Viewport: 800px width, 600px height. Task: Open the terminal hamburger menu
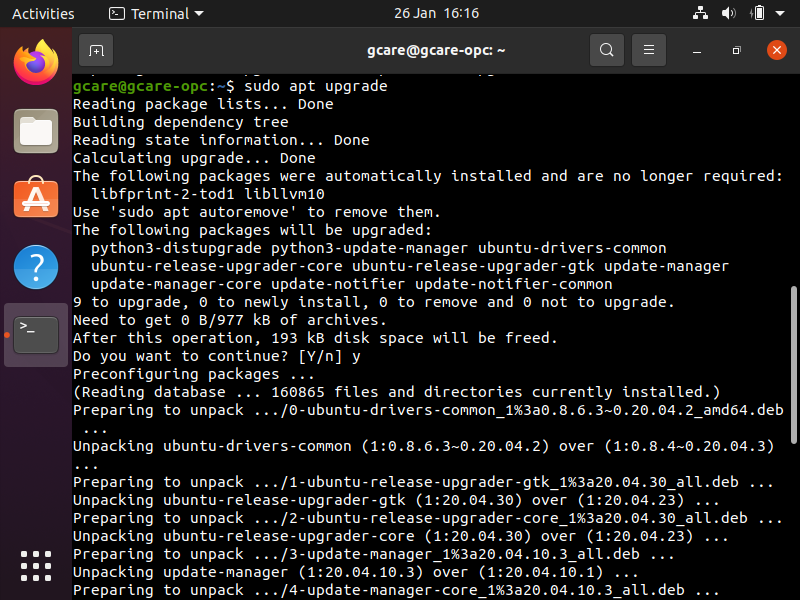[648, 50]
